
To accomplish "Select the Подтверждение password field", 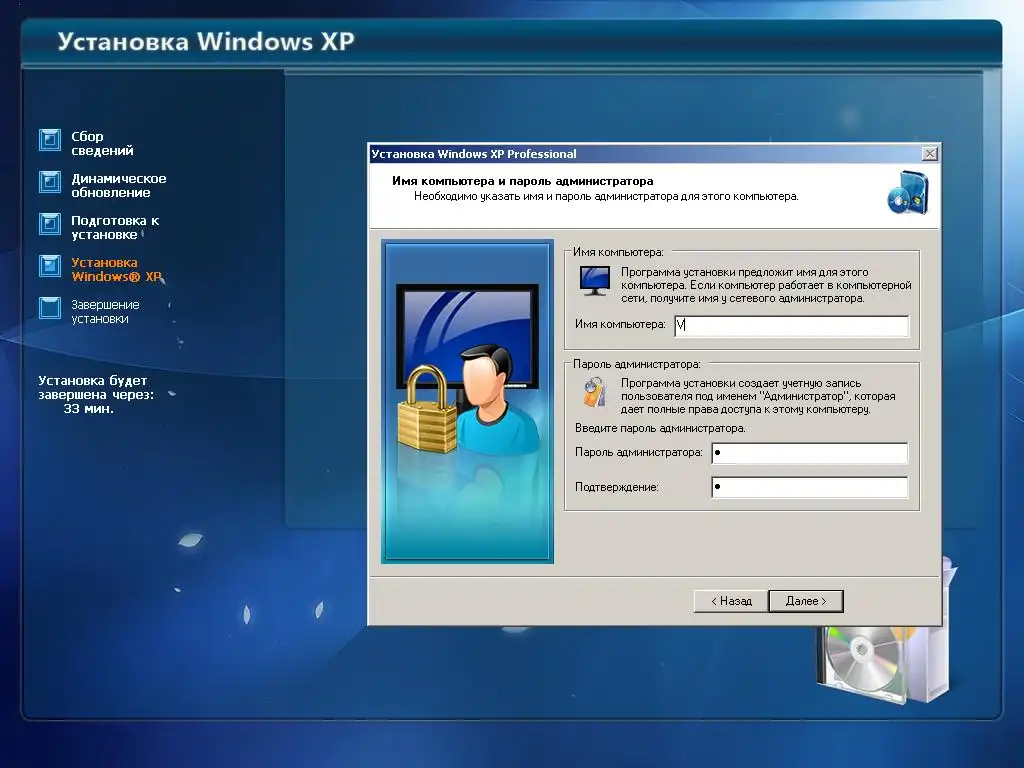I will (x=809, y=487).
